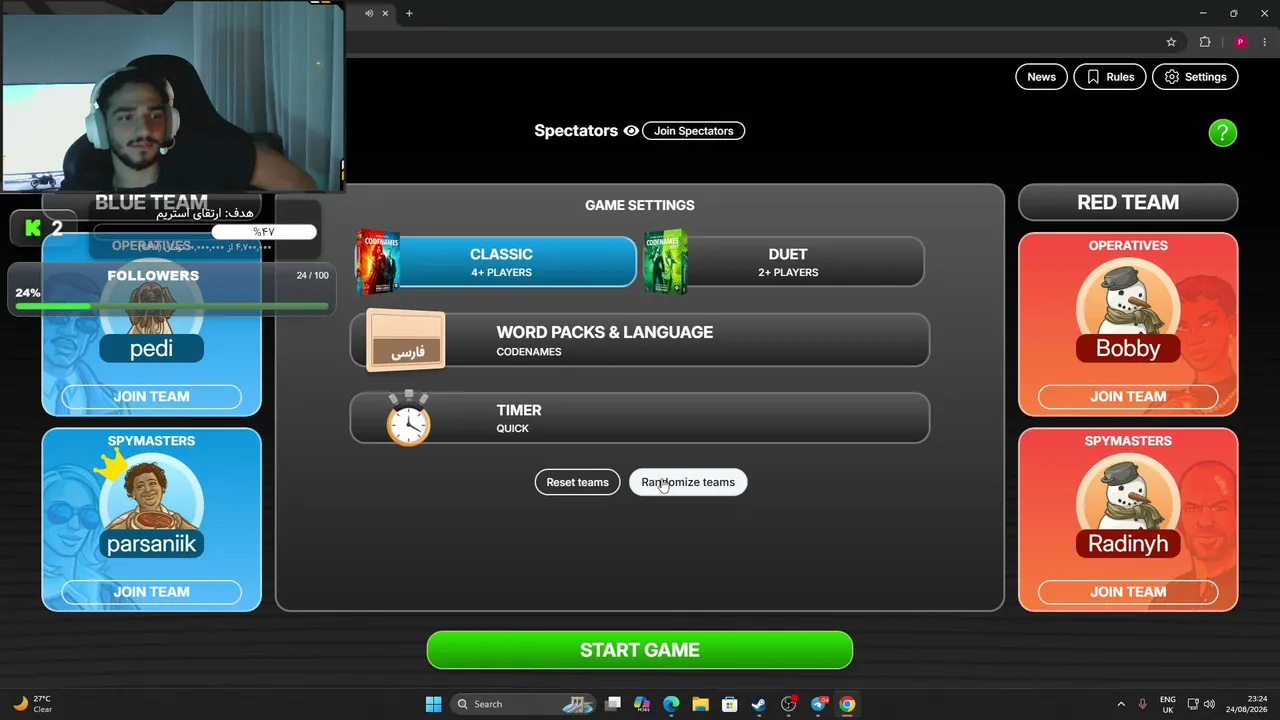Click the Spectators label
The width and height of the screenshot is (1280, 720).
[x=576, y=131]
